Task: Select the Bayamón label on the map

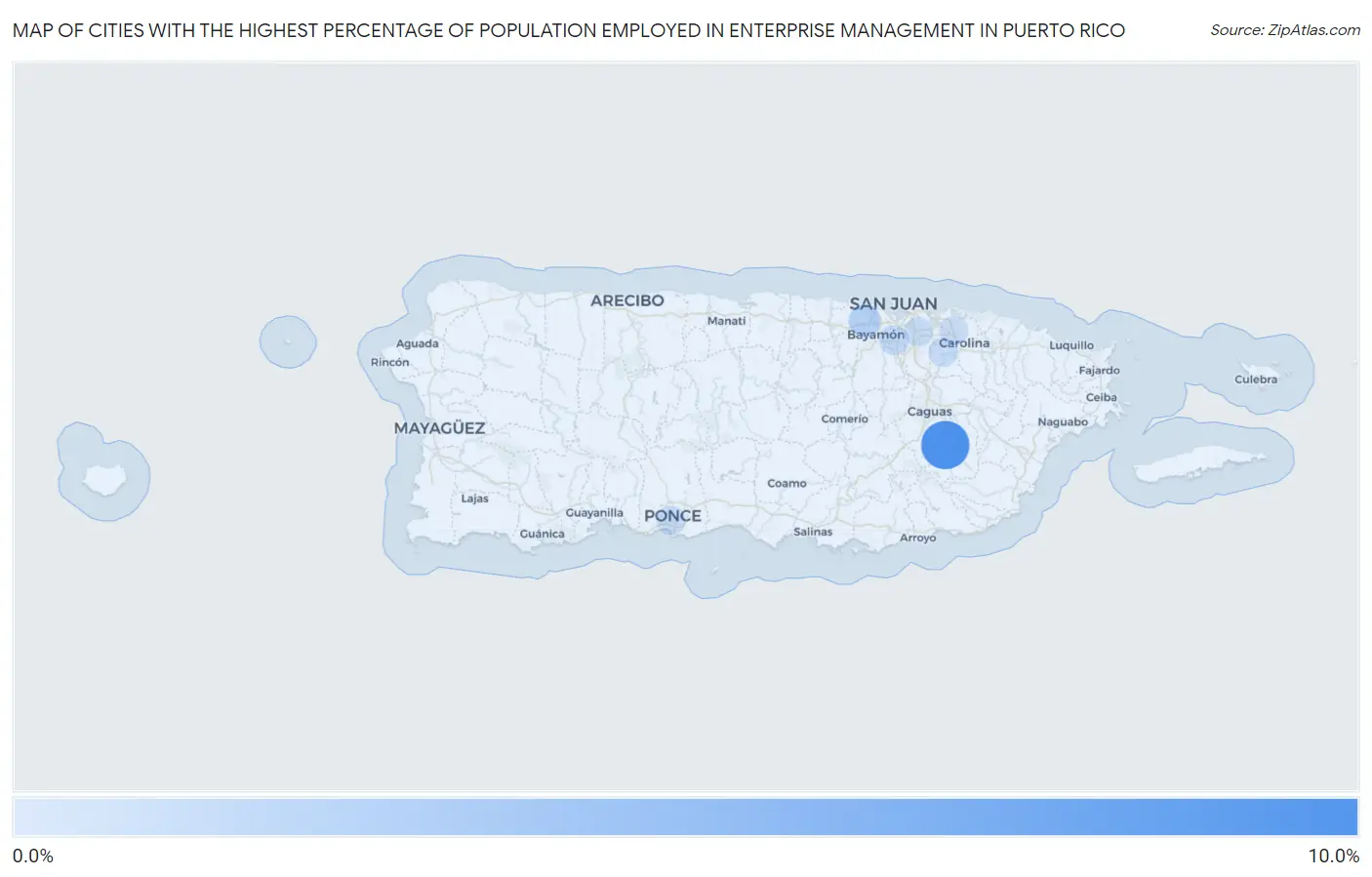Action: click(x=875, y=335)
